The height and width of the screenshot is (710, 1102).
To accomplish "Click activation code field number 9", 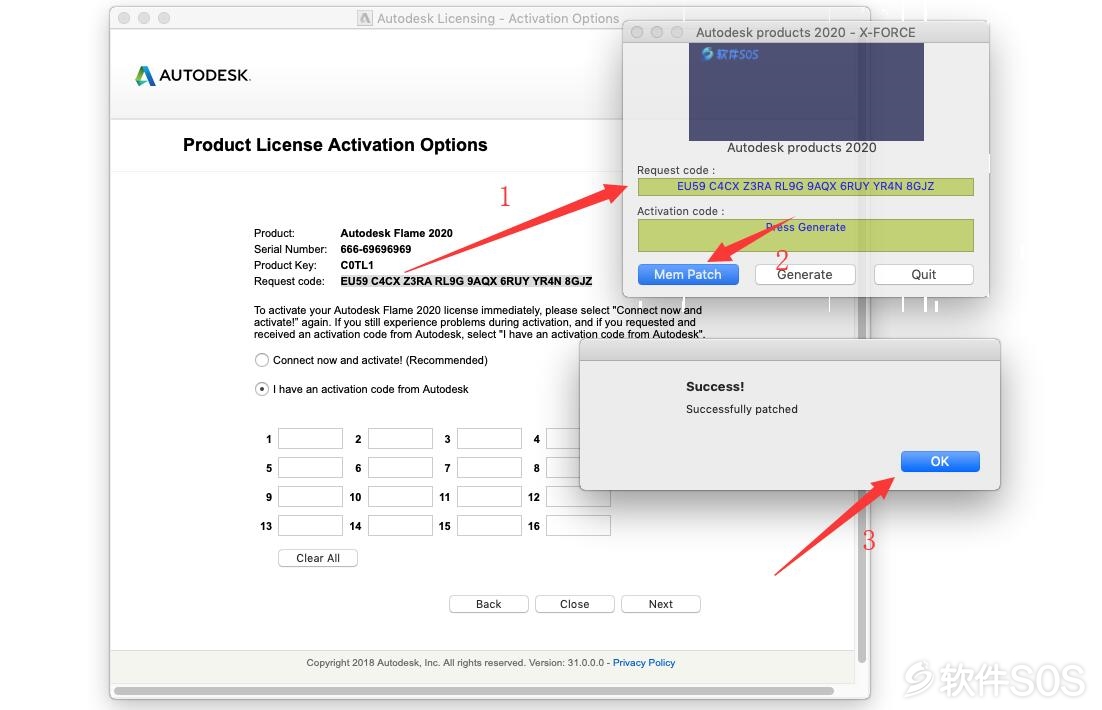I will 311,496.
